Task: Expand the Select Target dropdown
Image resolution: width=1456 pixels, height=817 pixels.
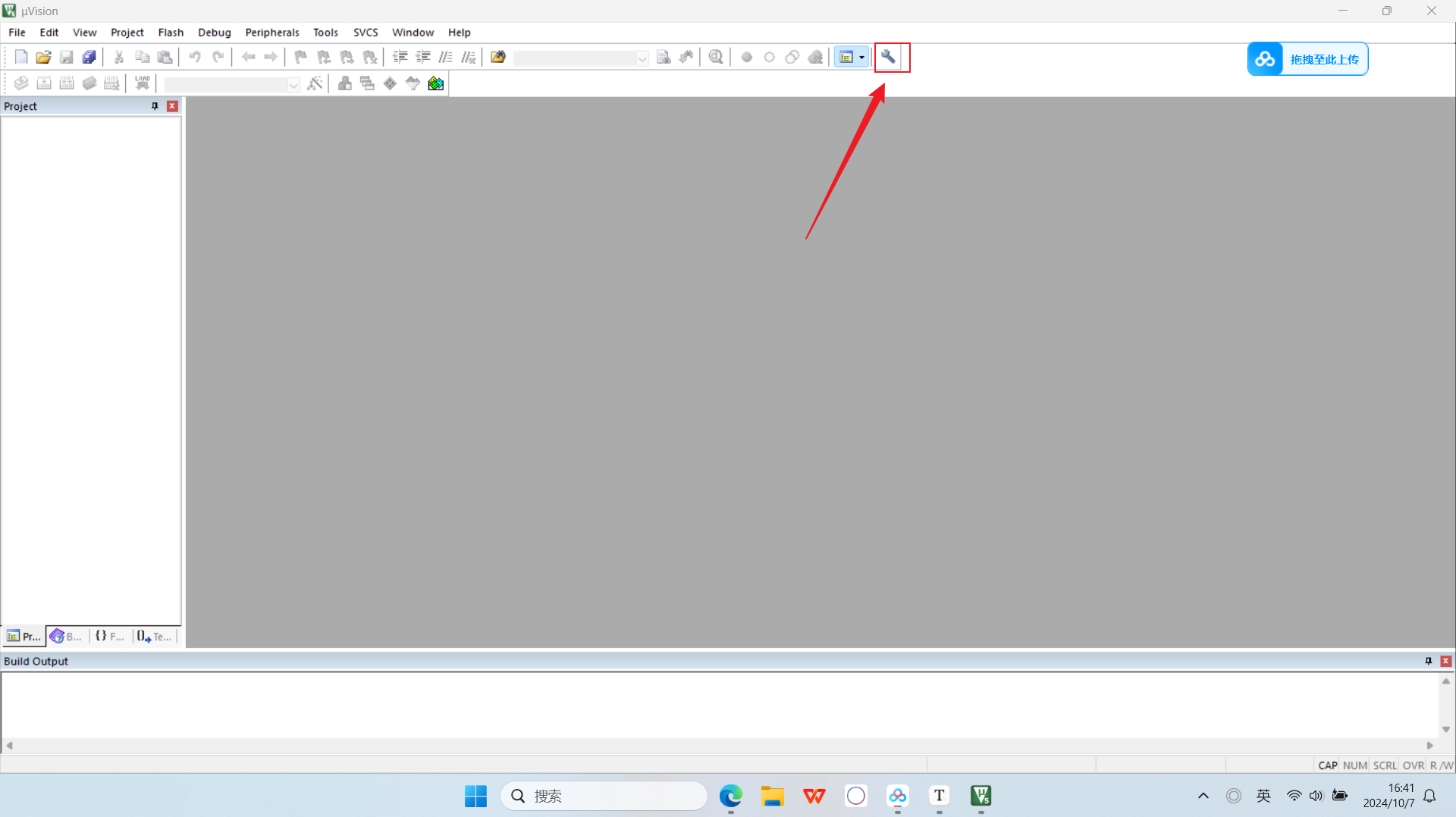Action: point(293,85)
